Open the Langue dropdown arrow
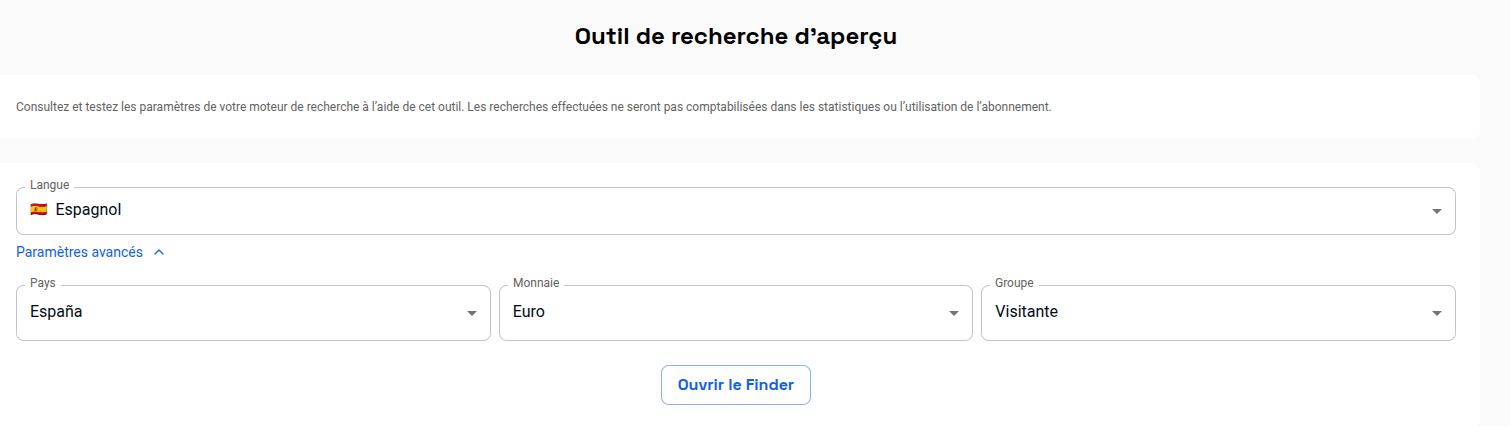This screenshot has width=1510, height=426. pyautogui.click(x=1436, y=211)
